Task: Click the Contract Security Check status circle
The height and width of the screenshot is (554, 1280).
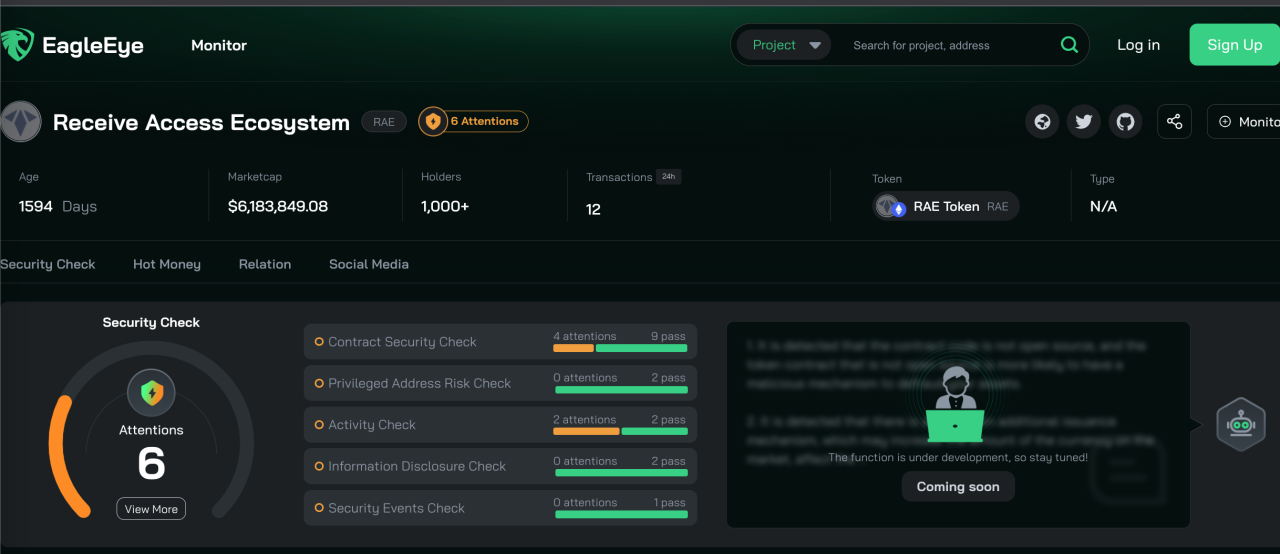Action: tap(319, 342)
